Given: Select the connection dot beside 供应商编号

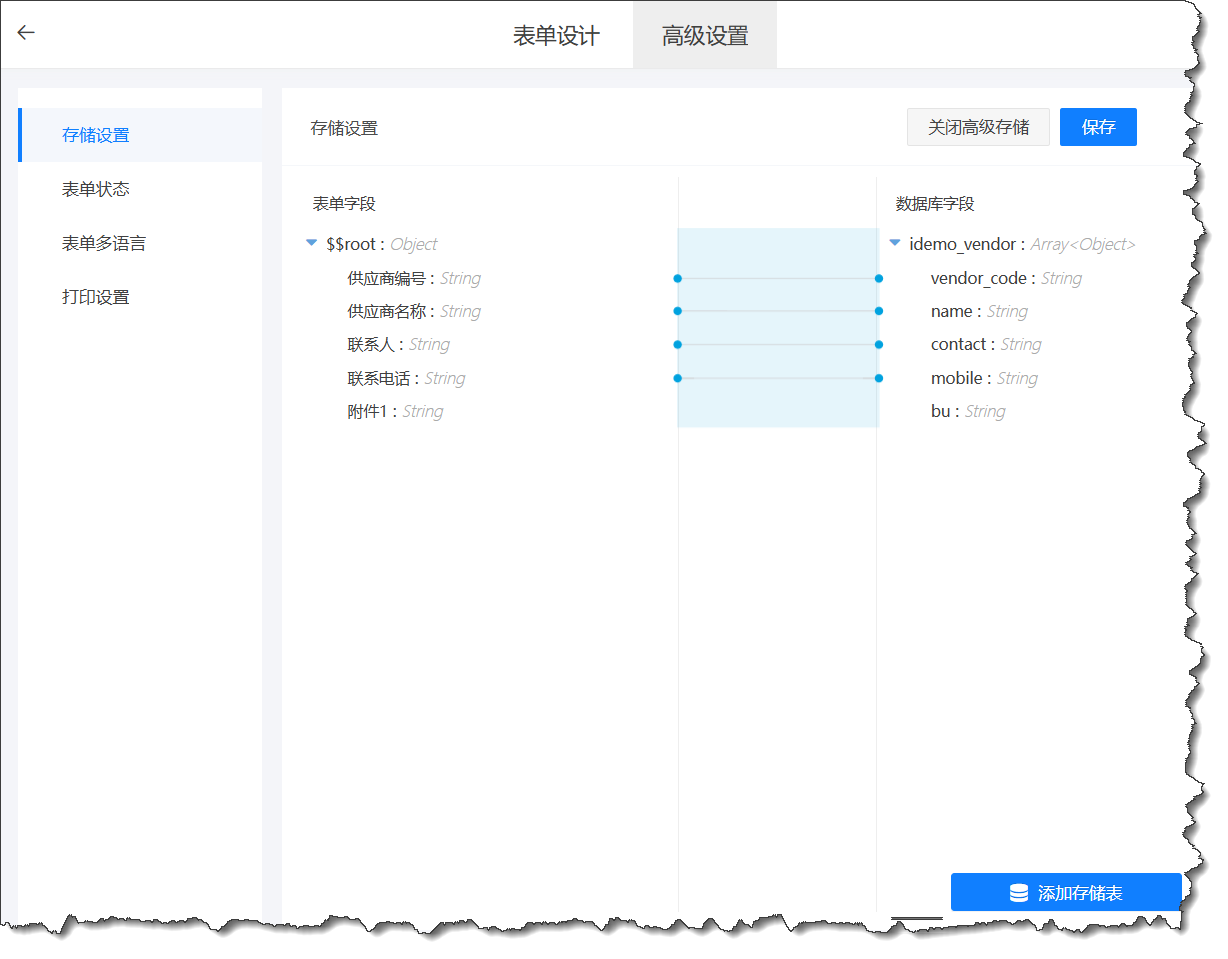Looking at the screenshot, I should 678,279.
